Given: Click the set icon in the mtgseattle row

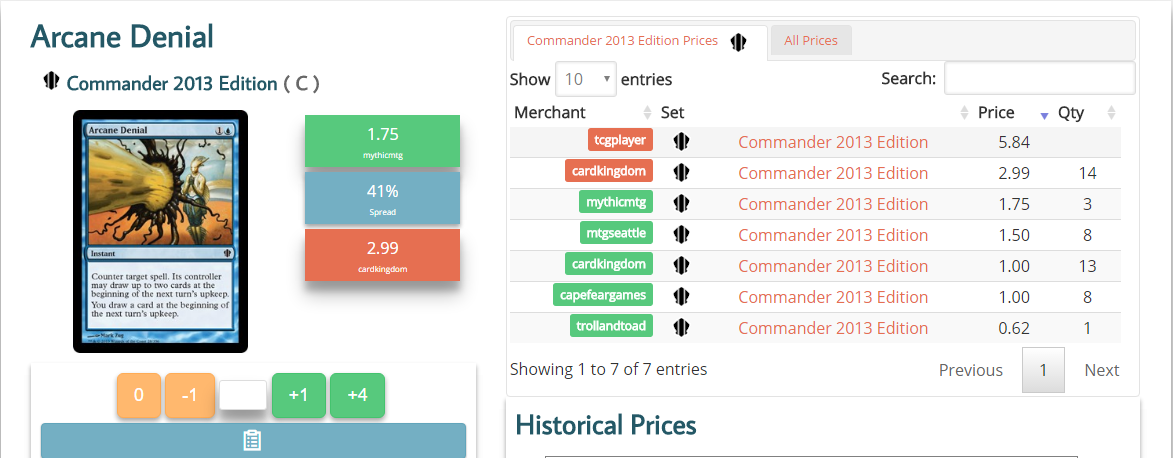Looking at the screenshot, I should (x=682, y=234).
